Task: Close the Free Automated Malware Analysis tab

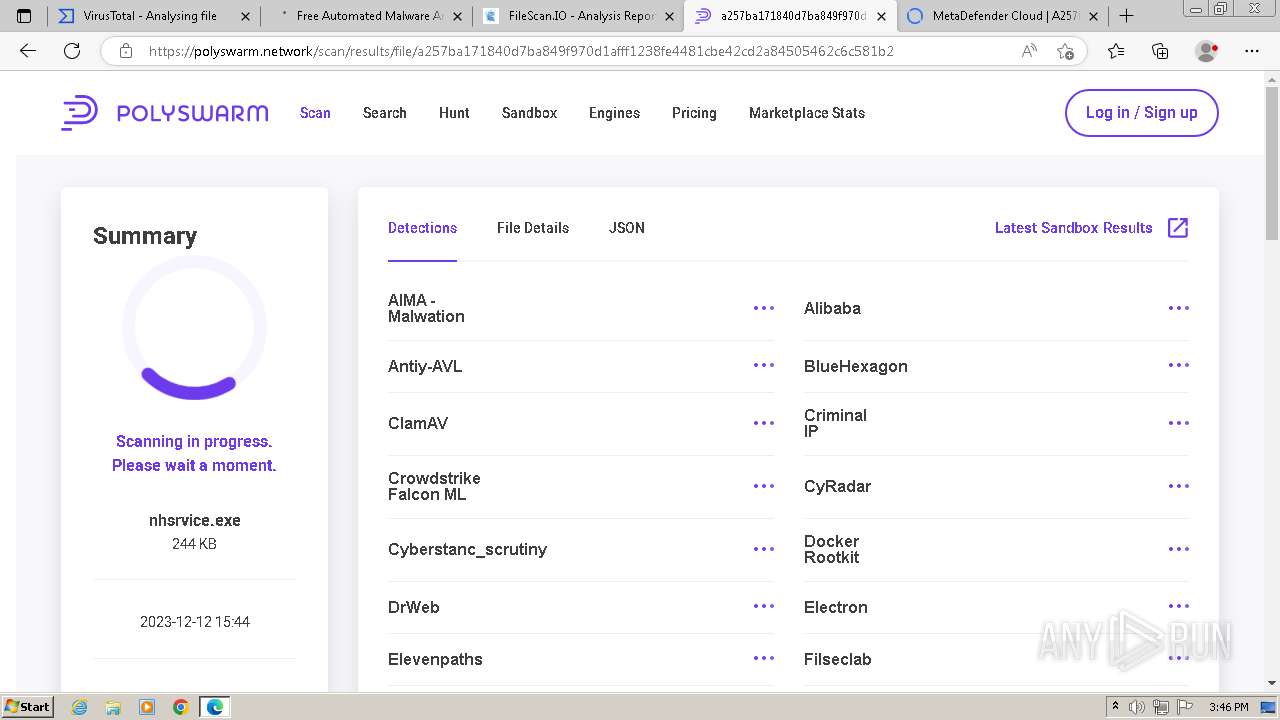Action: [457, 16]
